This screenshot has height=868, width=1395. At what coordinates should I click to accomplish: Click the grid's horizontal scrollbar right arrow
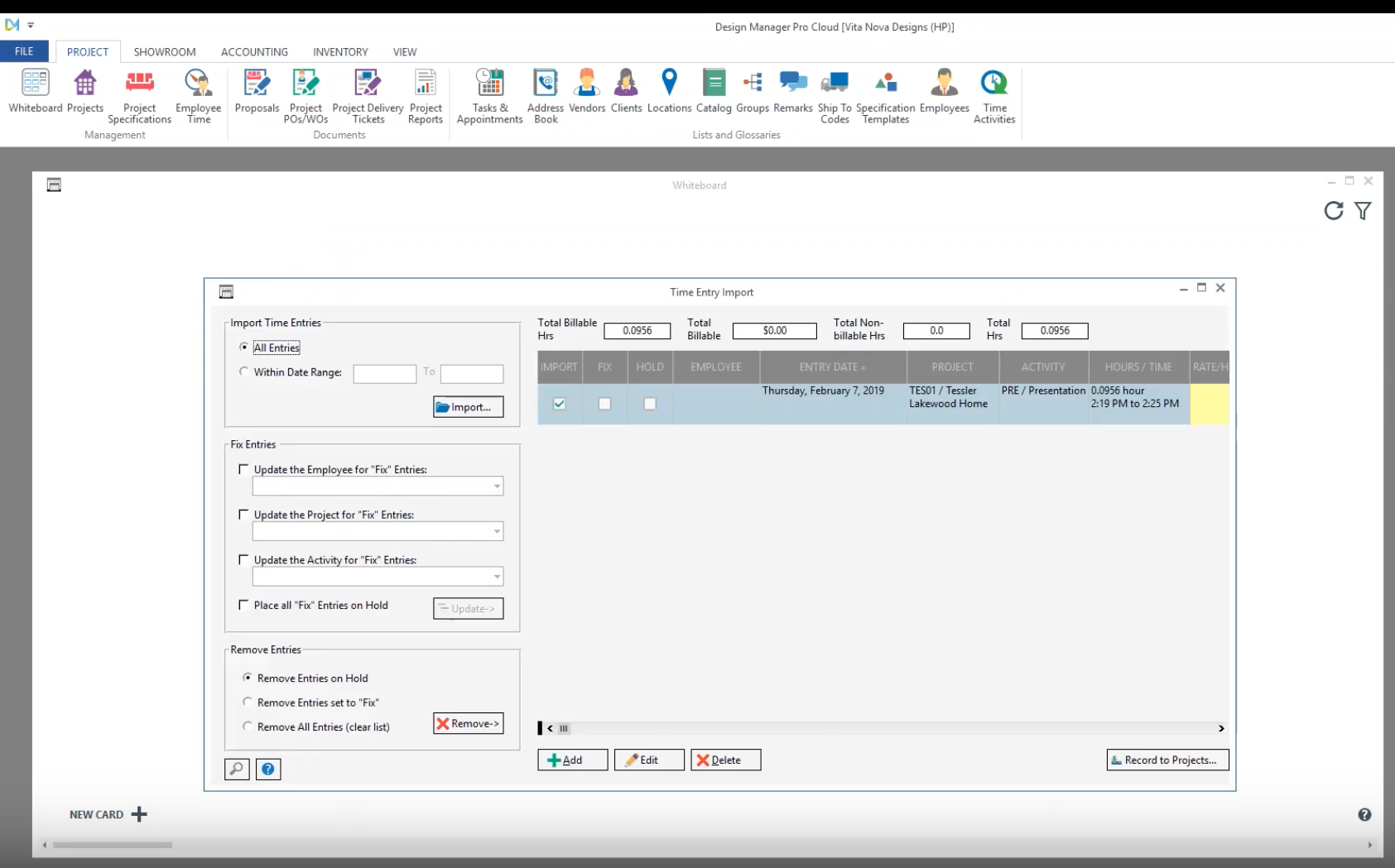click(1220, 728)
